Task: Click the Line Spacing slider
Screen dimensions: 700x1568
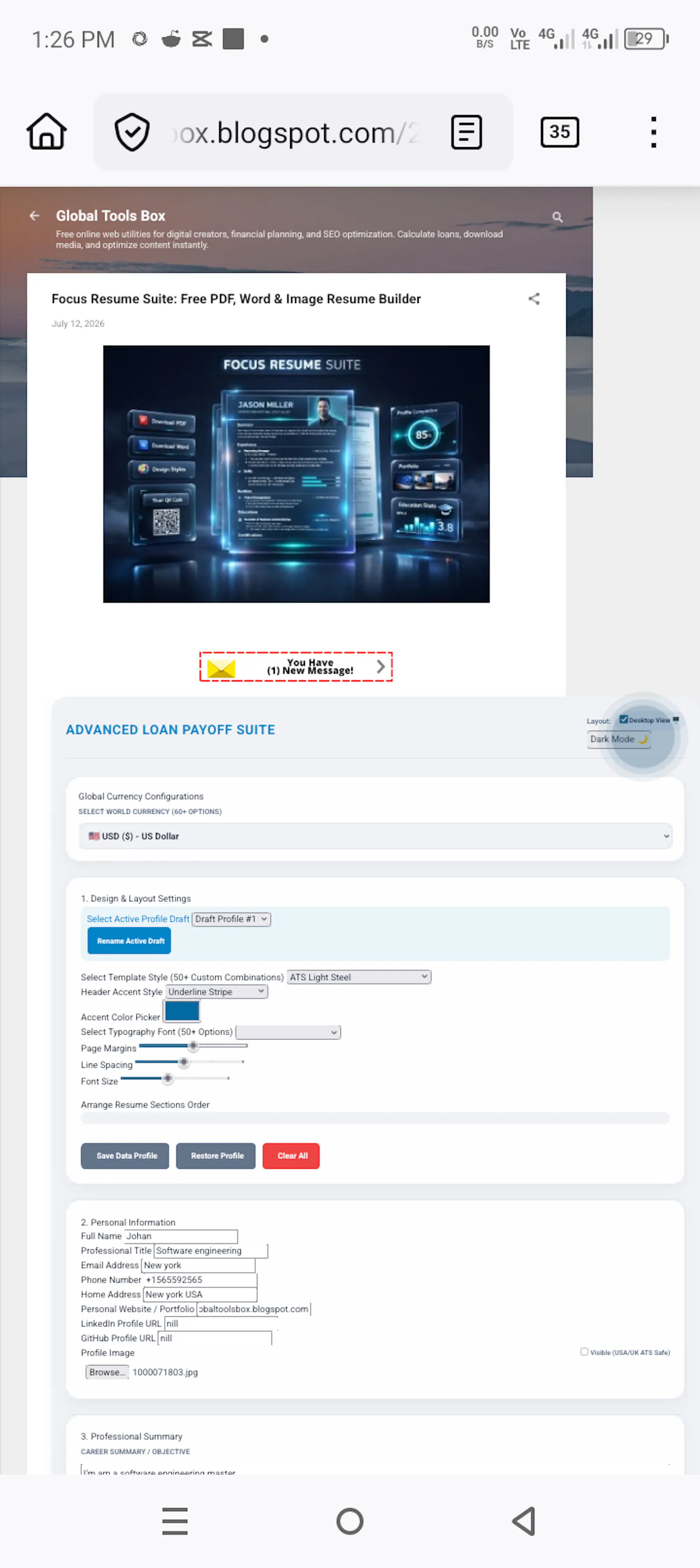Action: (189, 1062)
